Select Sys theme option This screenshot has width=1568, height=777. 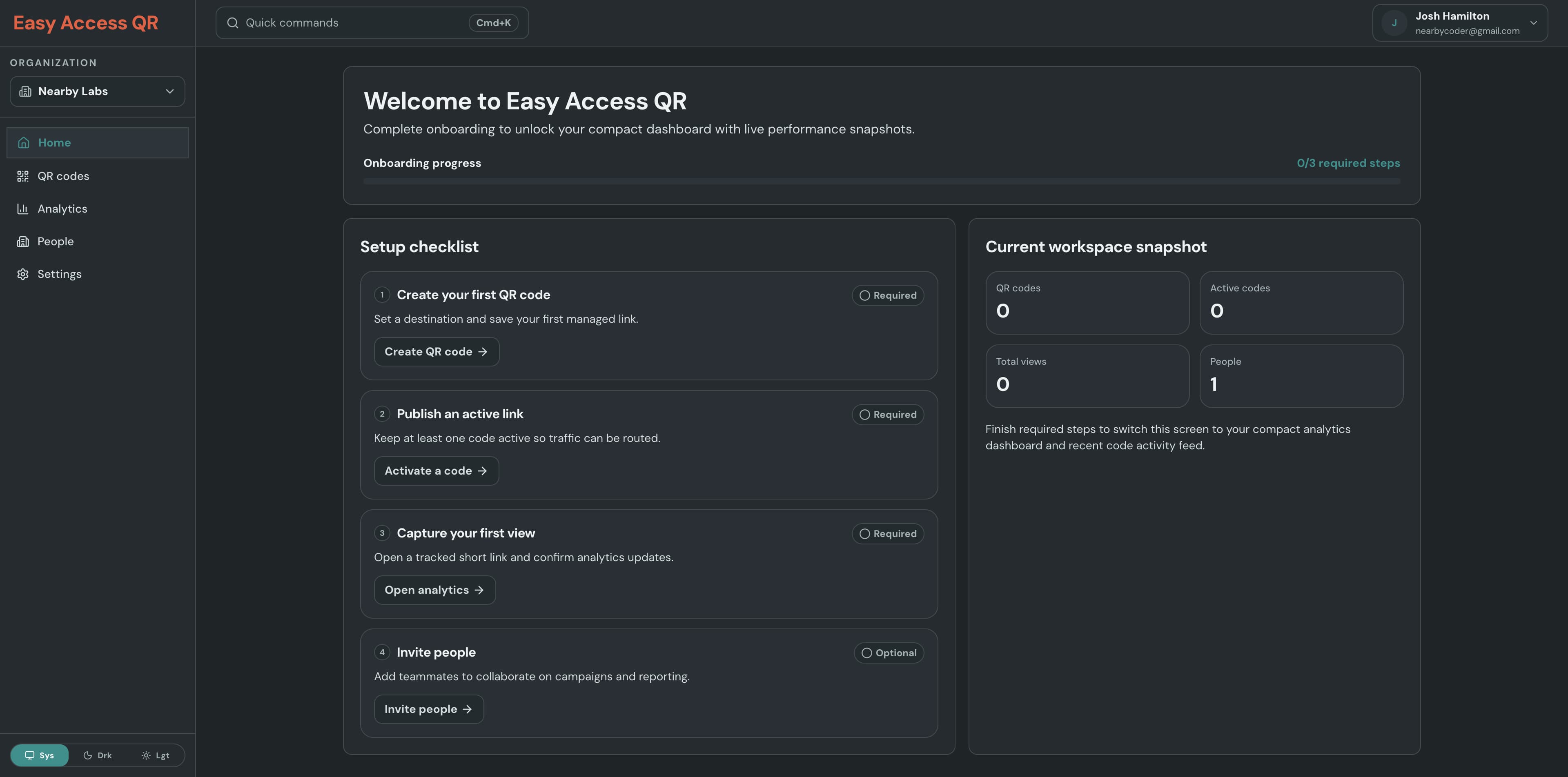click(x=40, y=755)
